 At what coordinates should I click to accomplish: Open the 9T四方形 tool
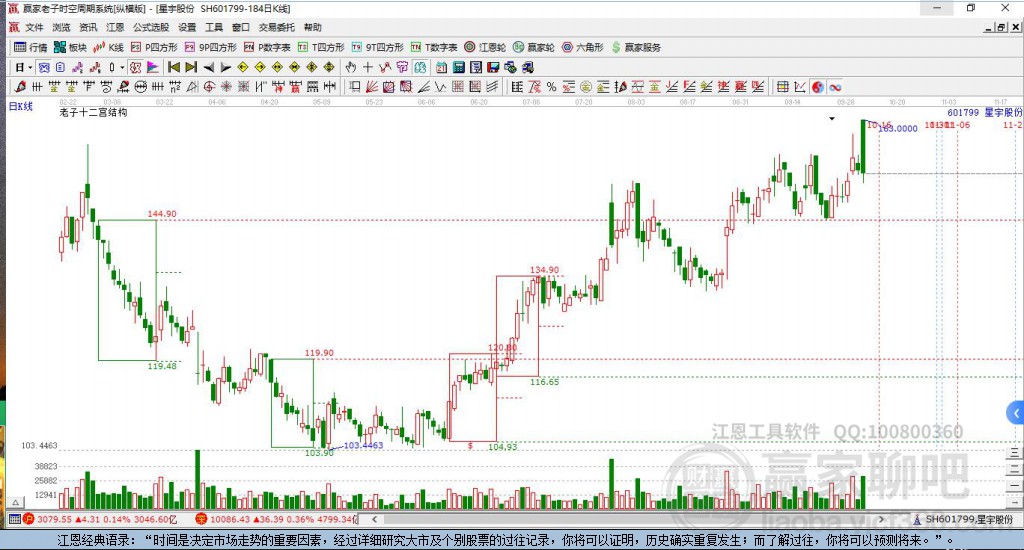(x=377, y=47)
